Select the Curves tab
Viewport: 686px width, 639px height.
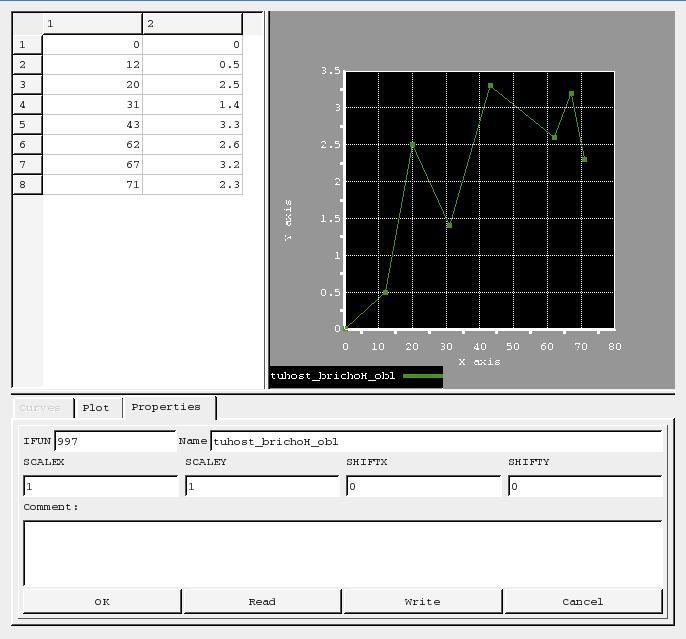pos(42,408)
